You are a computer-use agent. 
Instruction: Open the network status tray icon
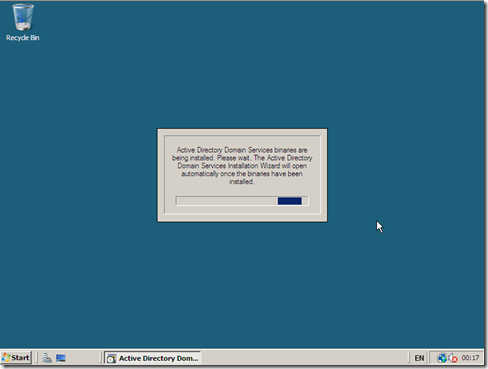click(442, 358)
